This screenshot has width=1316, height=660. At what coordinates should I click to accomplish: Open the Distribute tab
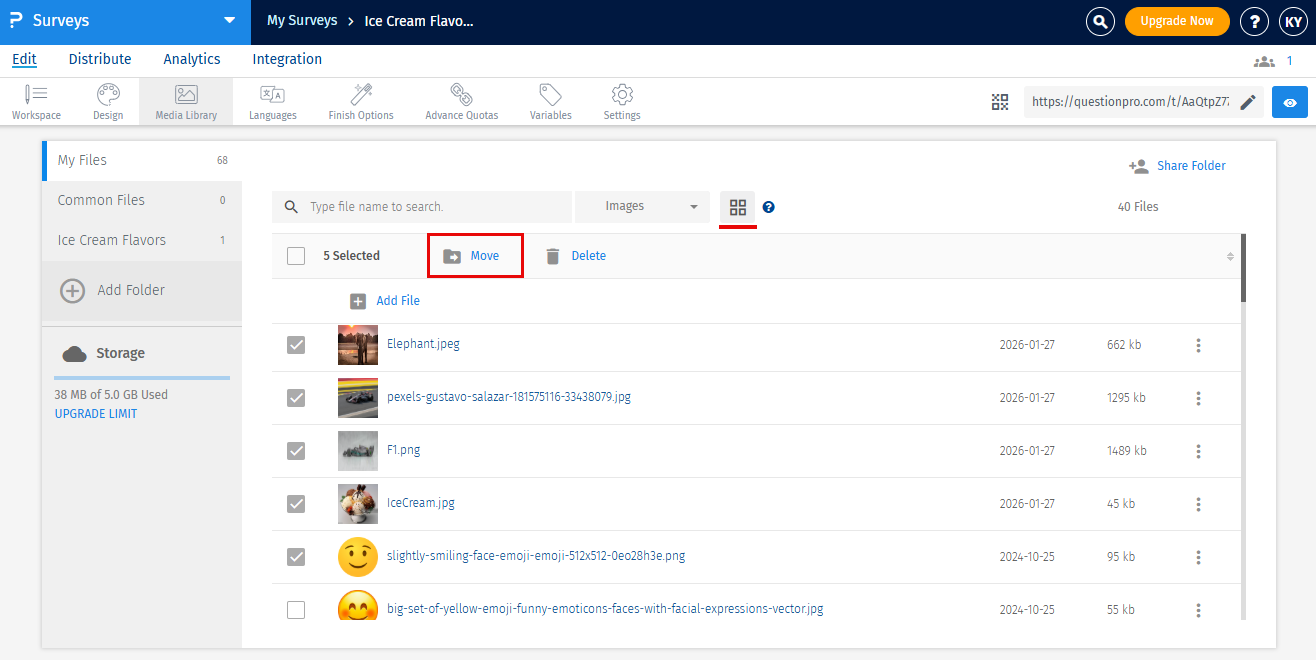pyautogui.click(x=100, y=59)
